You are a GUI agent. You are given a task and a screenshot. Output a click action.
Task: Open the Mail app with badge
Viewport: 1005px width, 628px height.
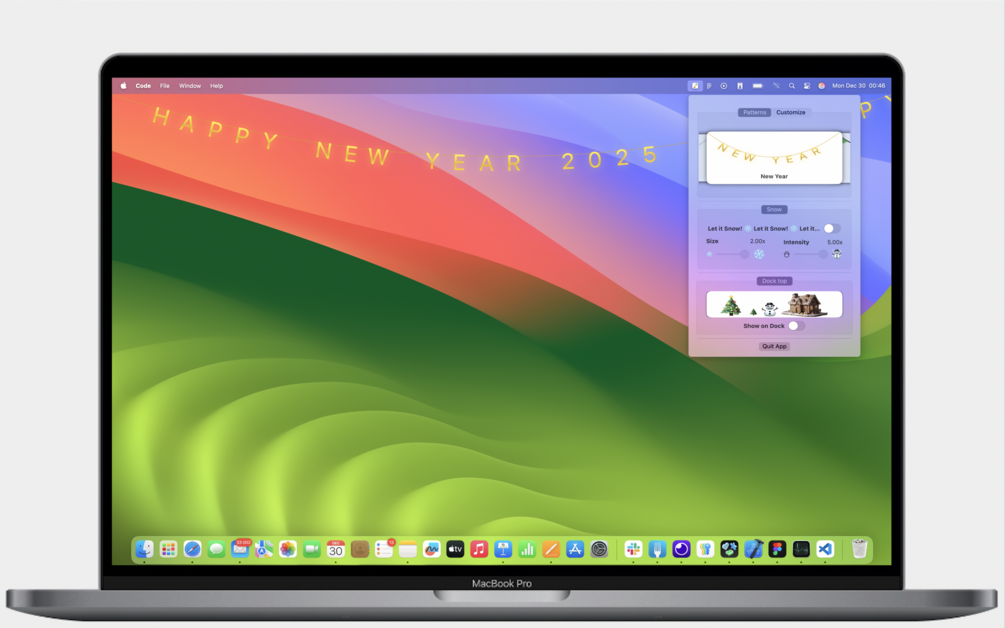coord(240,549)
